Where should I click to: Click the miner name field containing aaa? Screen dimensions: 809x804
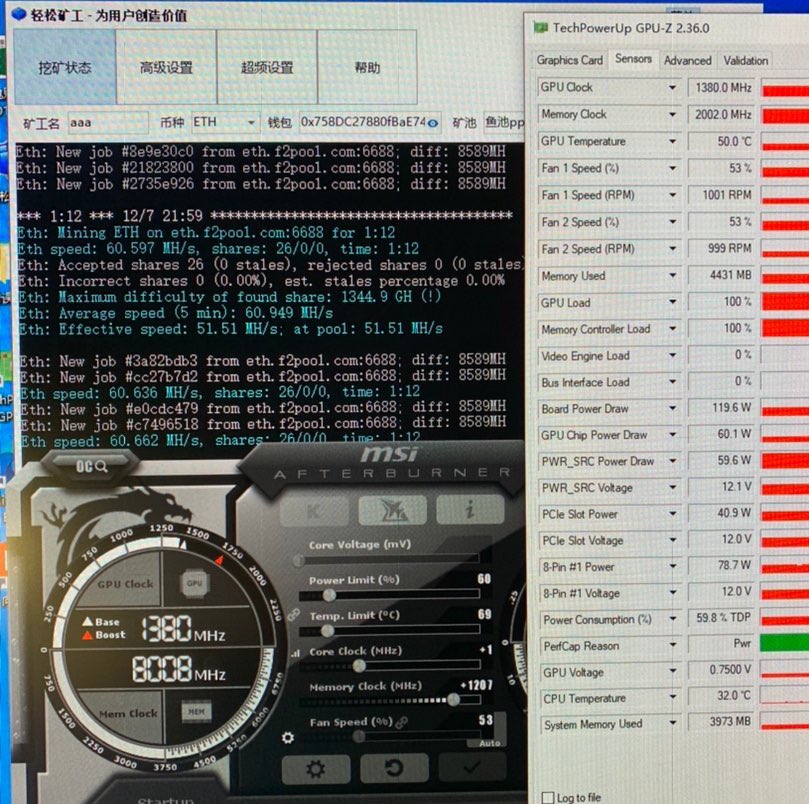[x=108, y=123]
